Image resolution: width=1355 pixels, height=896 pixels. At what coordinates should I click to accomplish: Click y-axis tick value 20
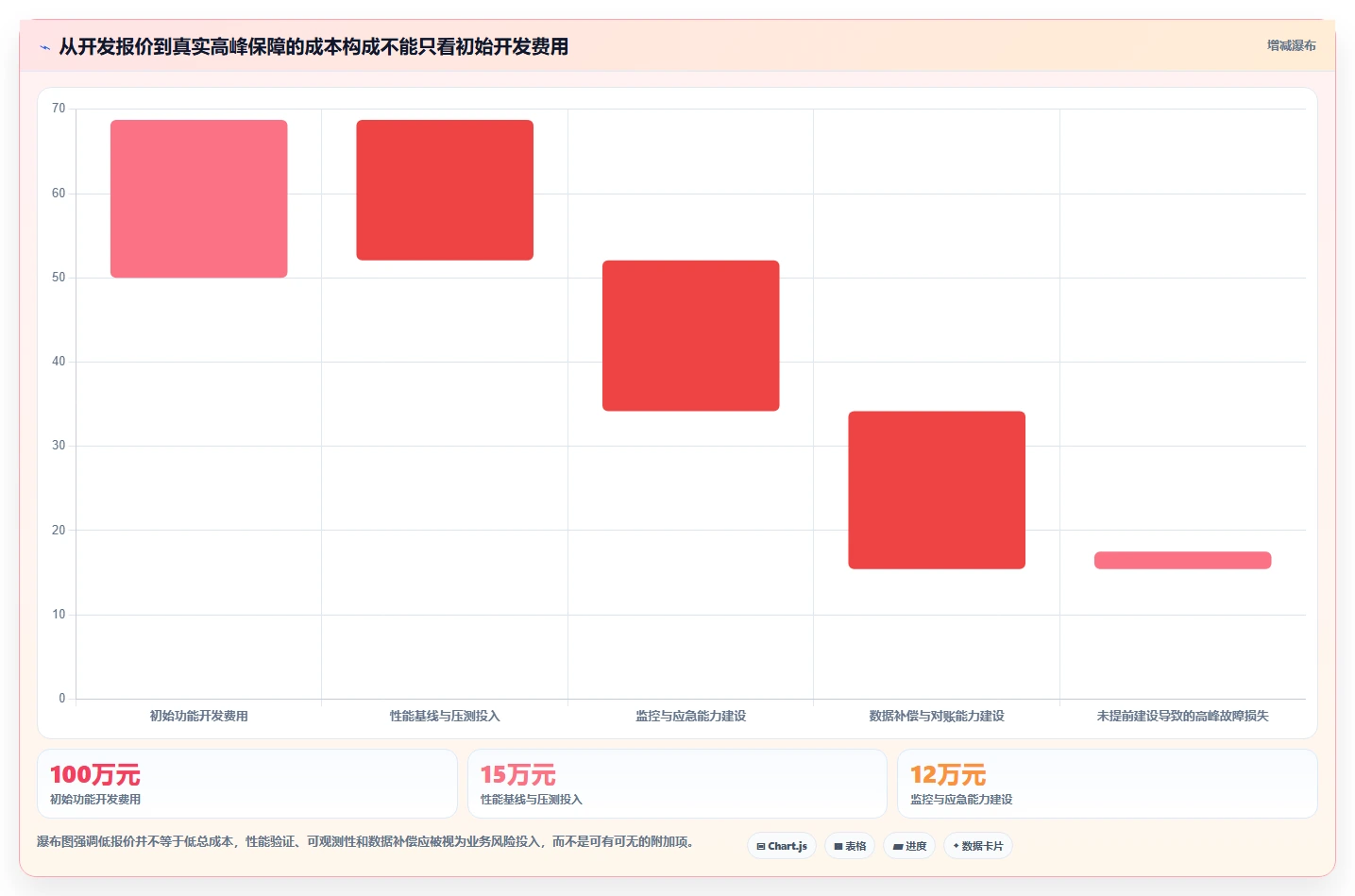pyautogui.click(x=59, y=531)
